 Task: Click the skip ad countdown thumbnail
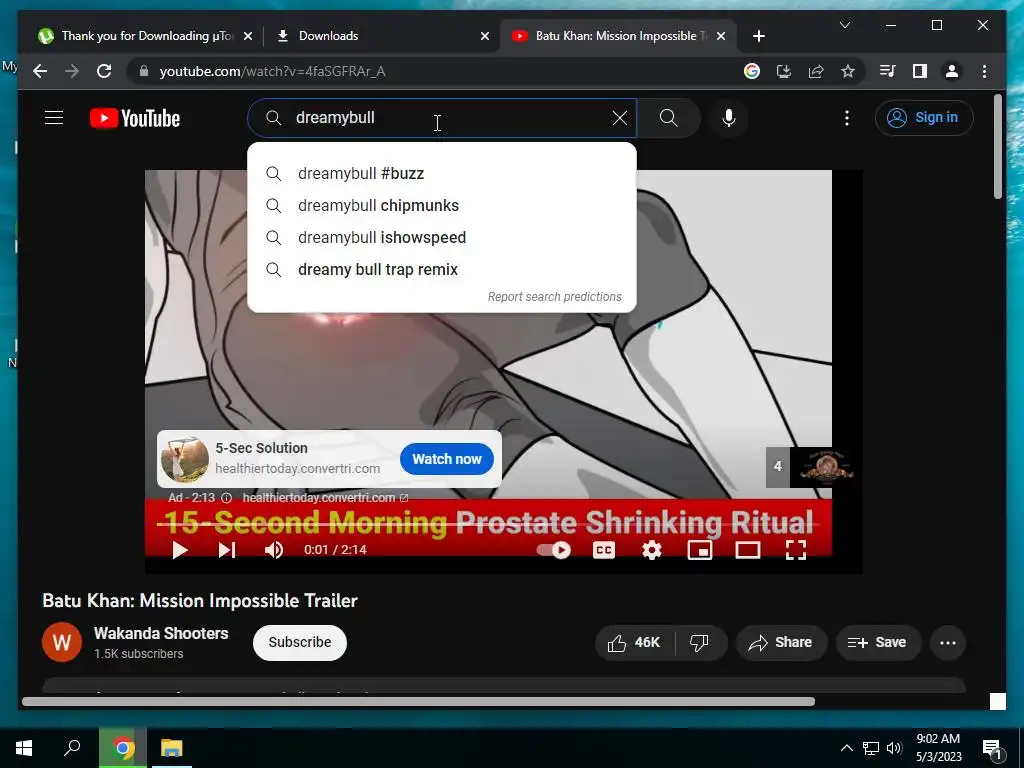point(810,466)
